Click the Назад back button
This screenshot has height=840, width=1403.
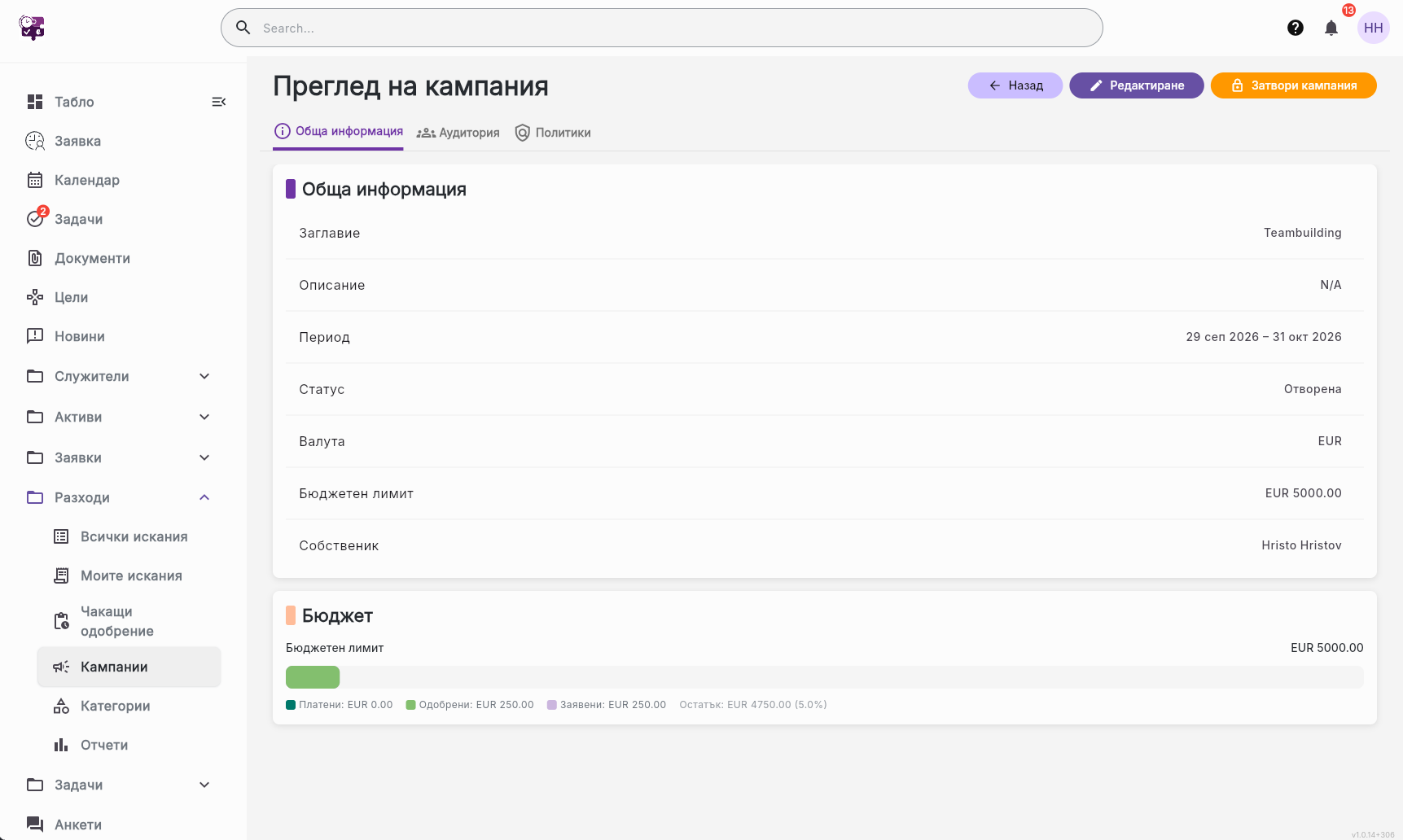pyautogui.click(x=1015, y=85)
